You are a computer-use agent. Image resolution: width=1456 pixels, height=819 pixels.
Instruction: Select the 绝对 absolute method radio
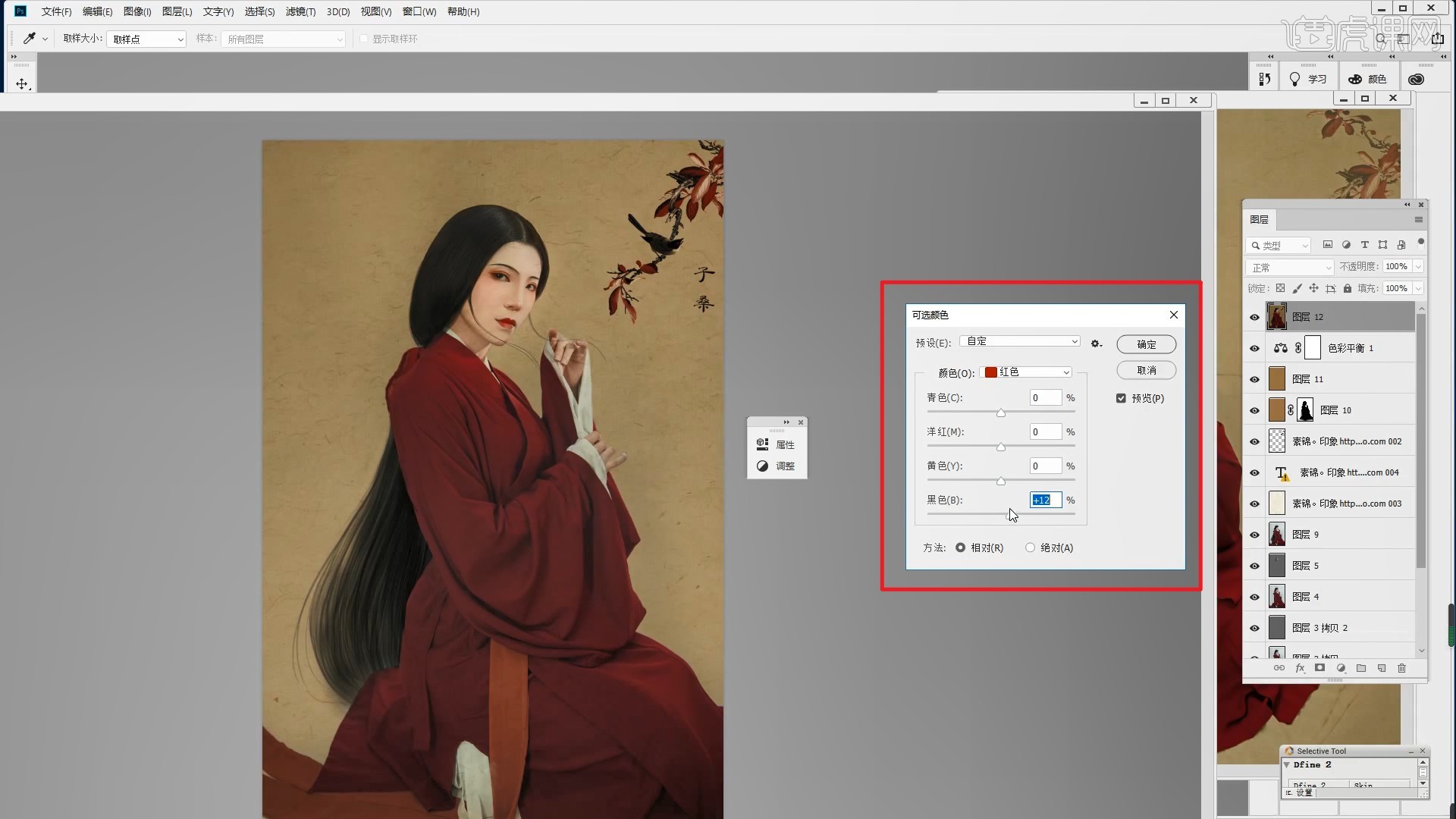(1030, 548)
